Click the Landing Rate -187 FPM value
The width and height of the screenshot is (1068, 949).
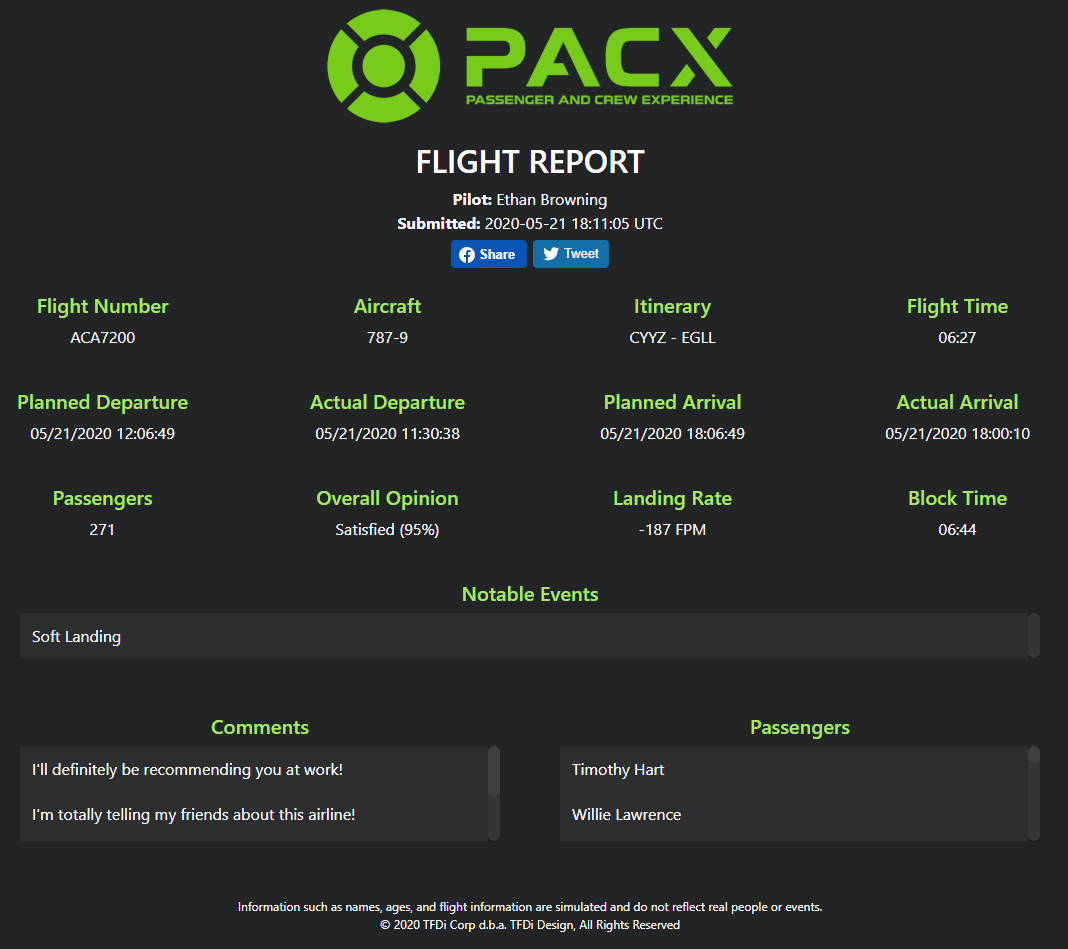coord(672,529)
